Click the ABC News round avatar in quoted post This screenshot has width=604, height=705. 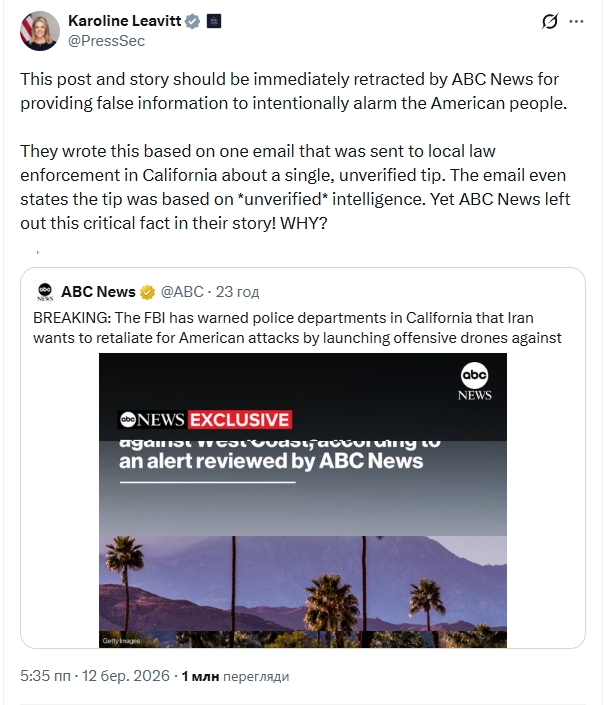(x=45, y=292)
